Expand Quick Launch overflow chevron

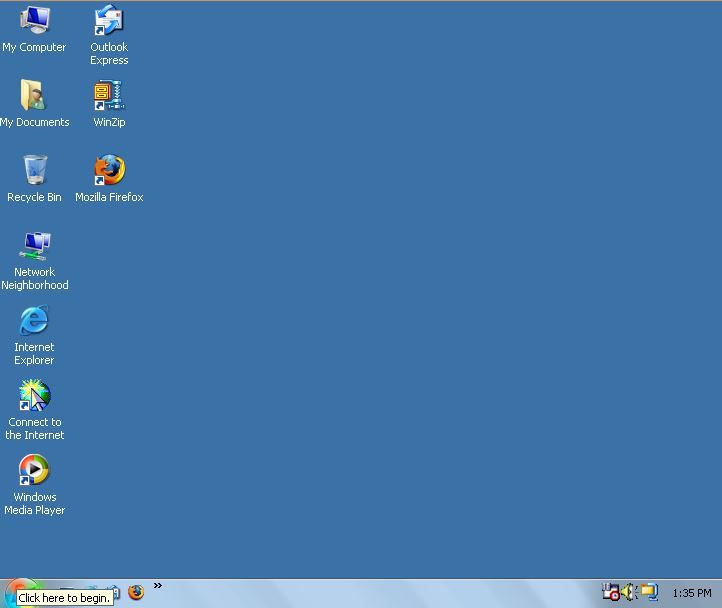click(x=157, y=586)
